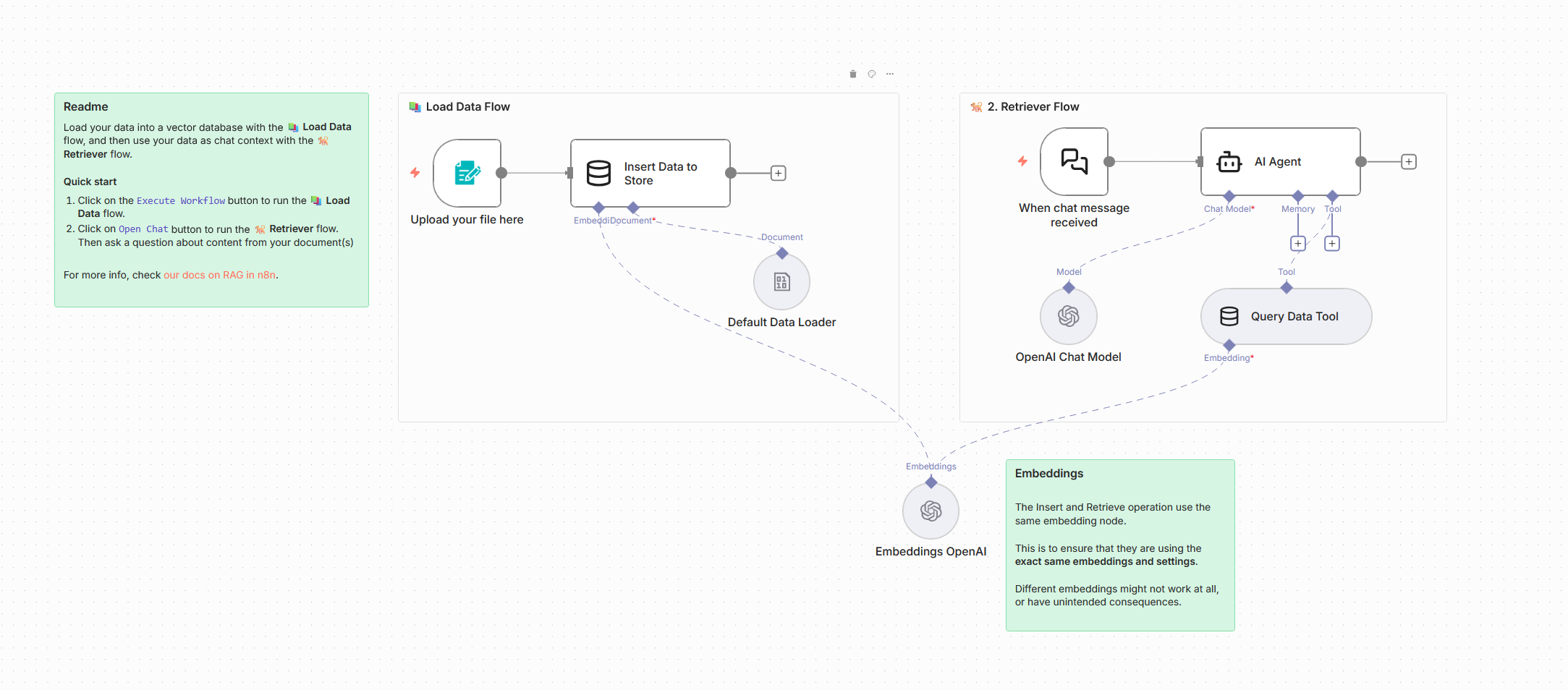Add a Memory sub-node to AI Agent

pos(1297,244)
